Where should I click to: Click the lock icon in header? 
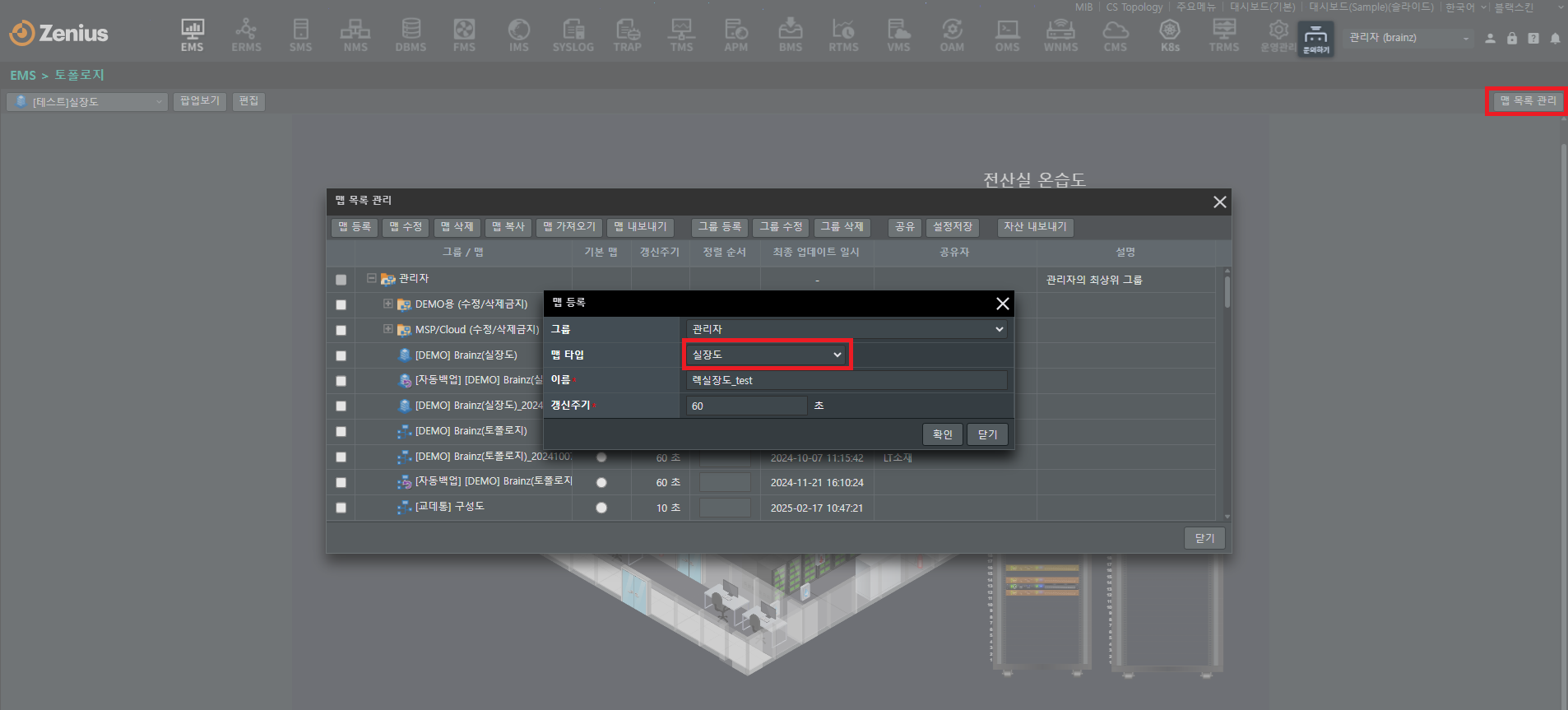pos(1512,38)
